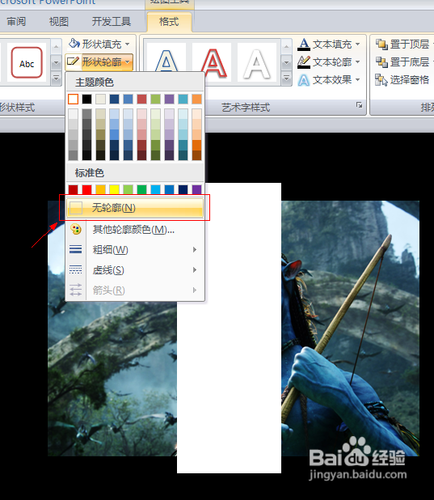Click the Weight line thickness icon
The height and width of the screenshot is (500, 434).
click(x=76, y=249)
